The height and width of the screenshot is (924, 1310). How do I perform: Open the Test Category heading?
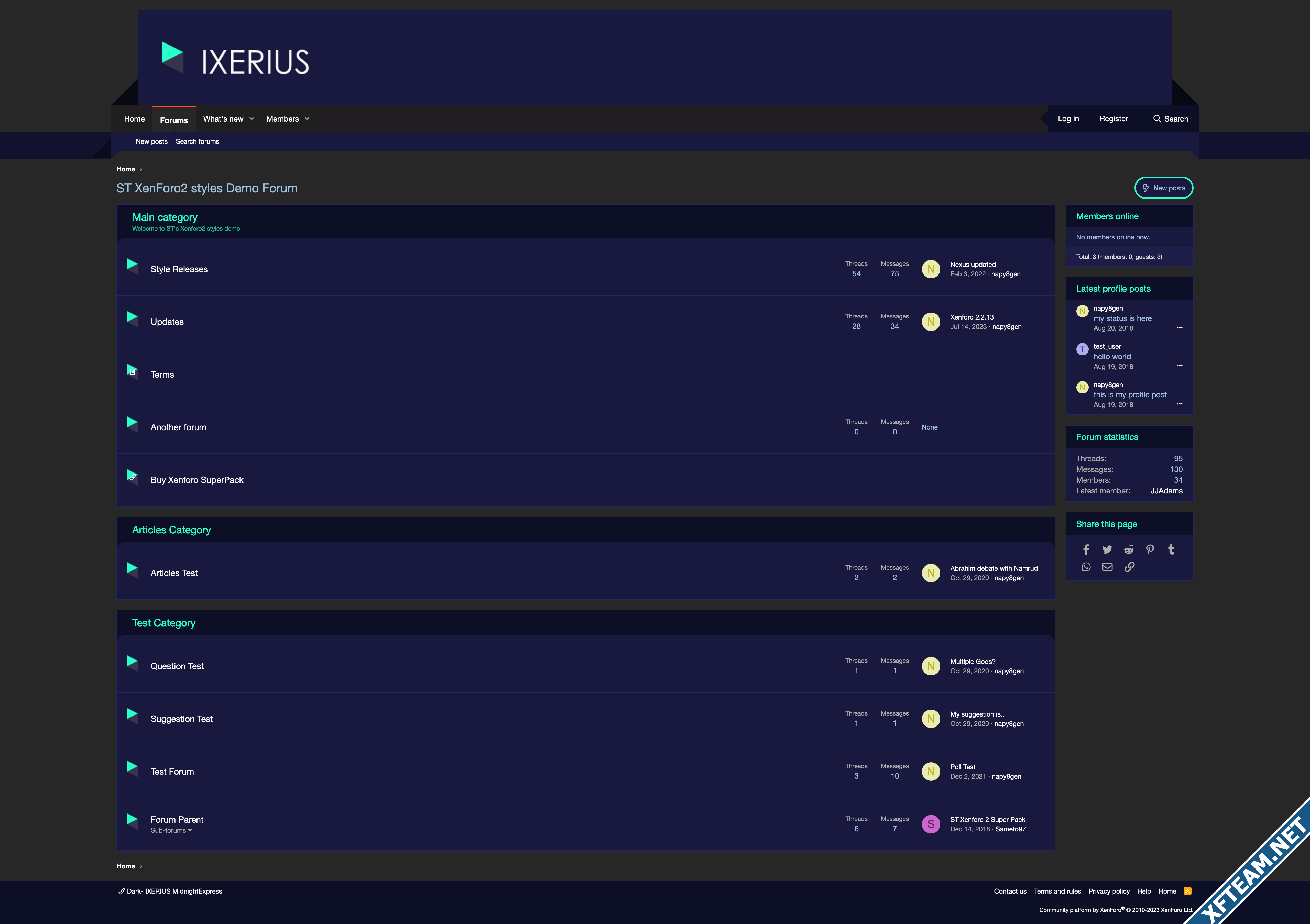point(164,623)
